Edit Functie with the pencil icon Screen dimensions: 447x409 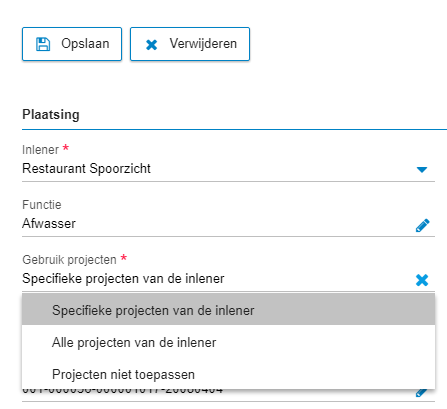tap(422, 225)
